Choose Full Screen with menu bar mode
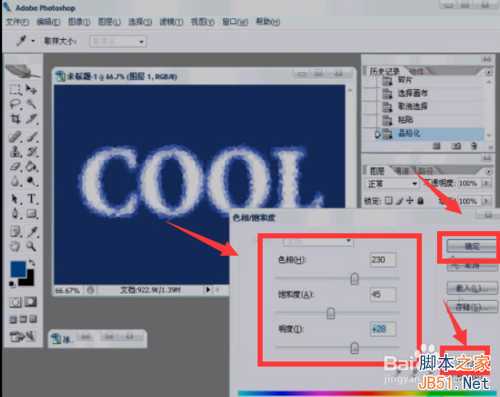The height and width of the screenshot is (397, 500). [23, 319]
